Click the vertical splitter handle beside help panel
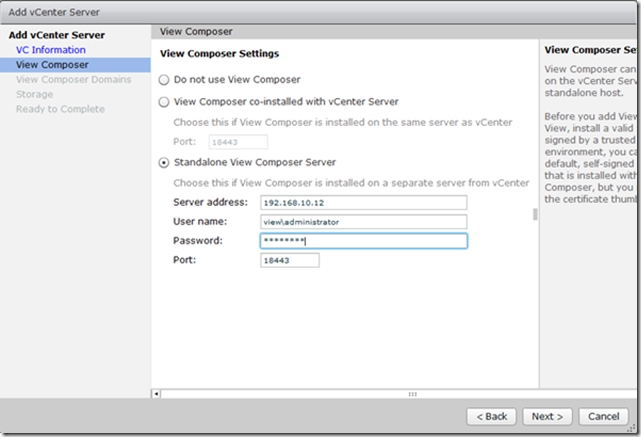Screen dimensions: 641x437 [x=535, y=214]
